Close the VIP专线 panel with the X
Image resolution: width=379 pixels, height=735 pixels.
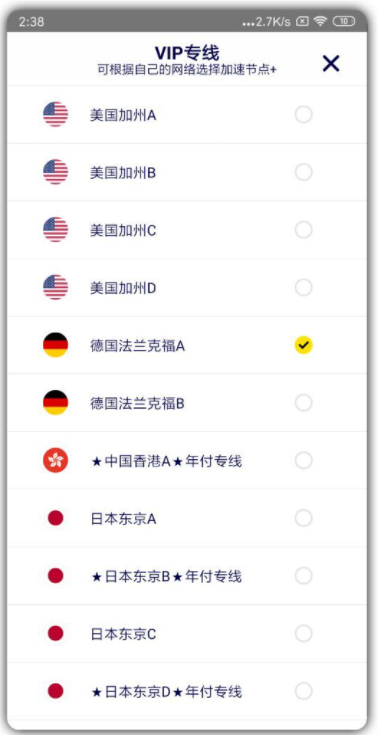[331, 63]
